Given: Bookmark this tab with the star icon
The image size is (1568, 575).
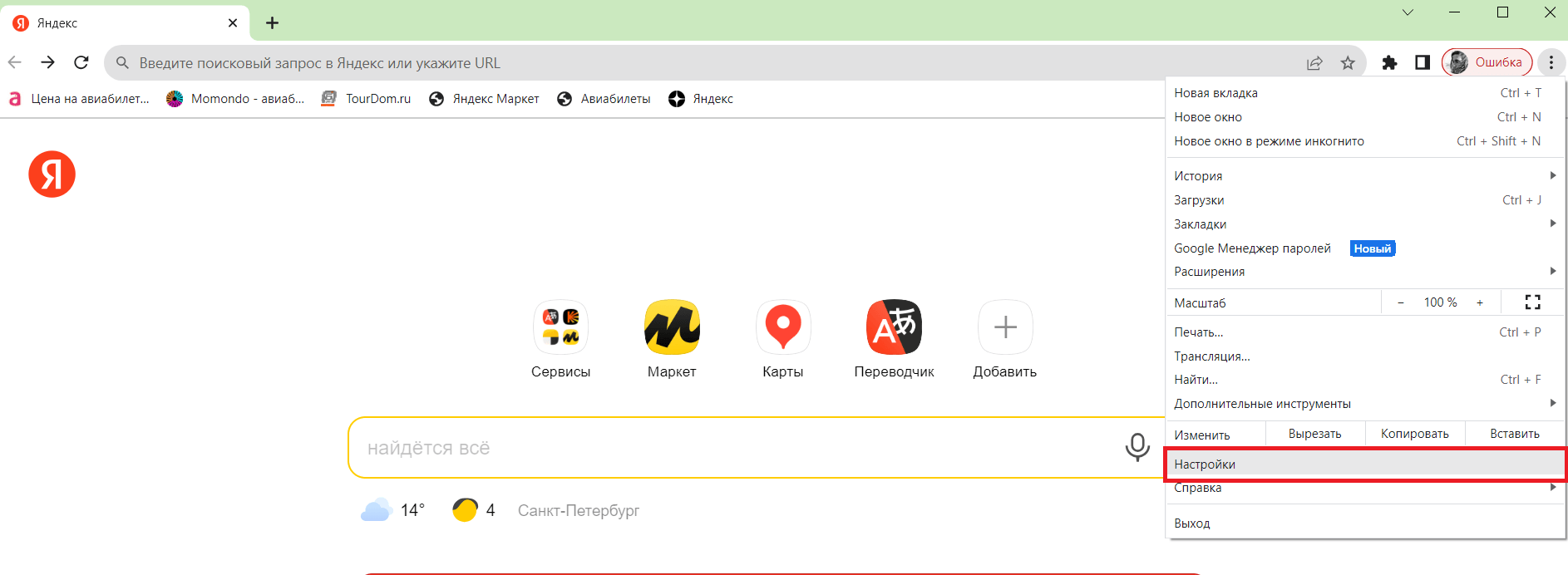Looking at the screenshot, I should [x=1348, y=63].
